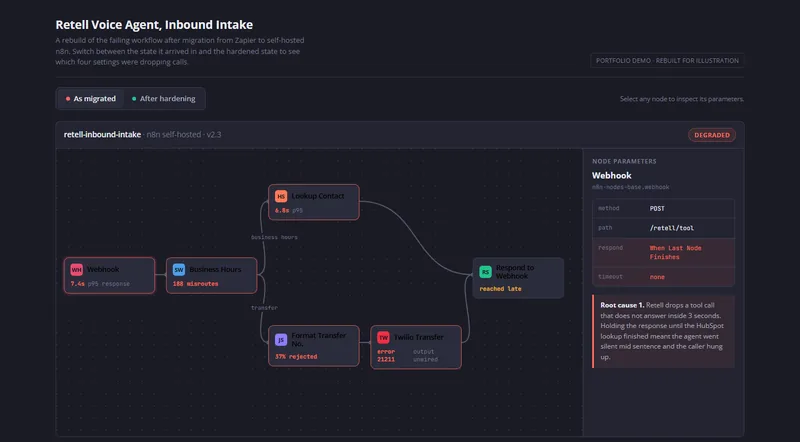Click the Select any node hint text

tap(682, 99)
